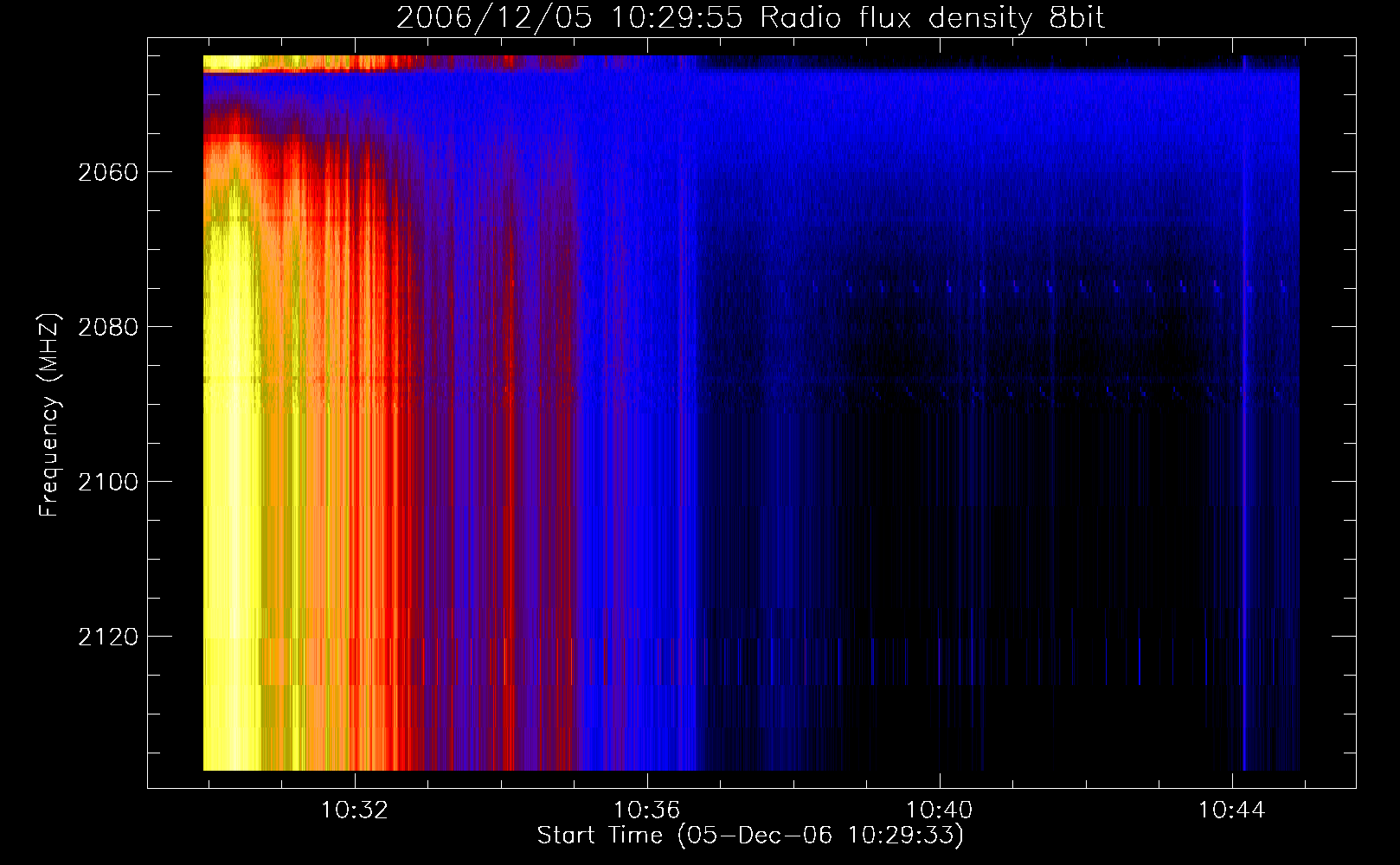Click the 2120 frequency tick label

pyautogui.click(x=108, y=637)
